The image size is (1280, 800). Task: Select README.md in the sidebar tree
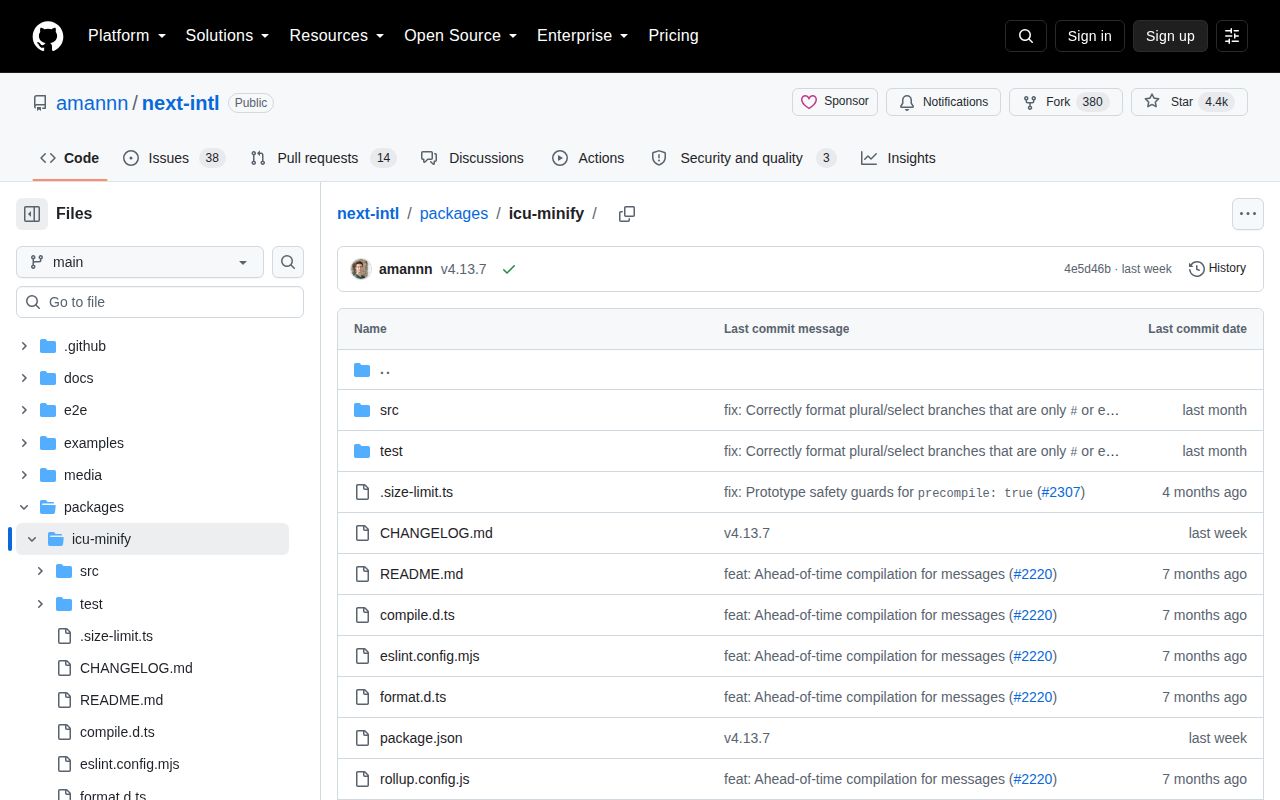[121, 700]
